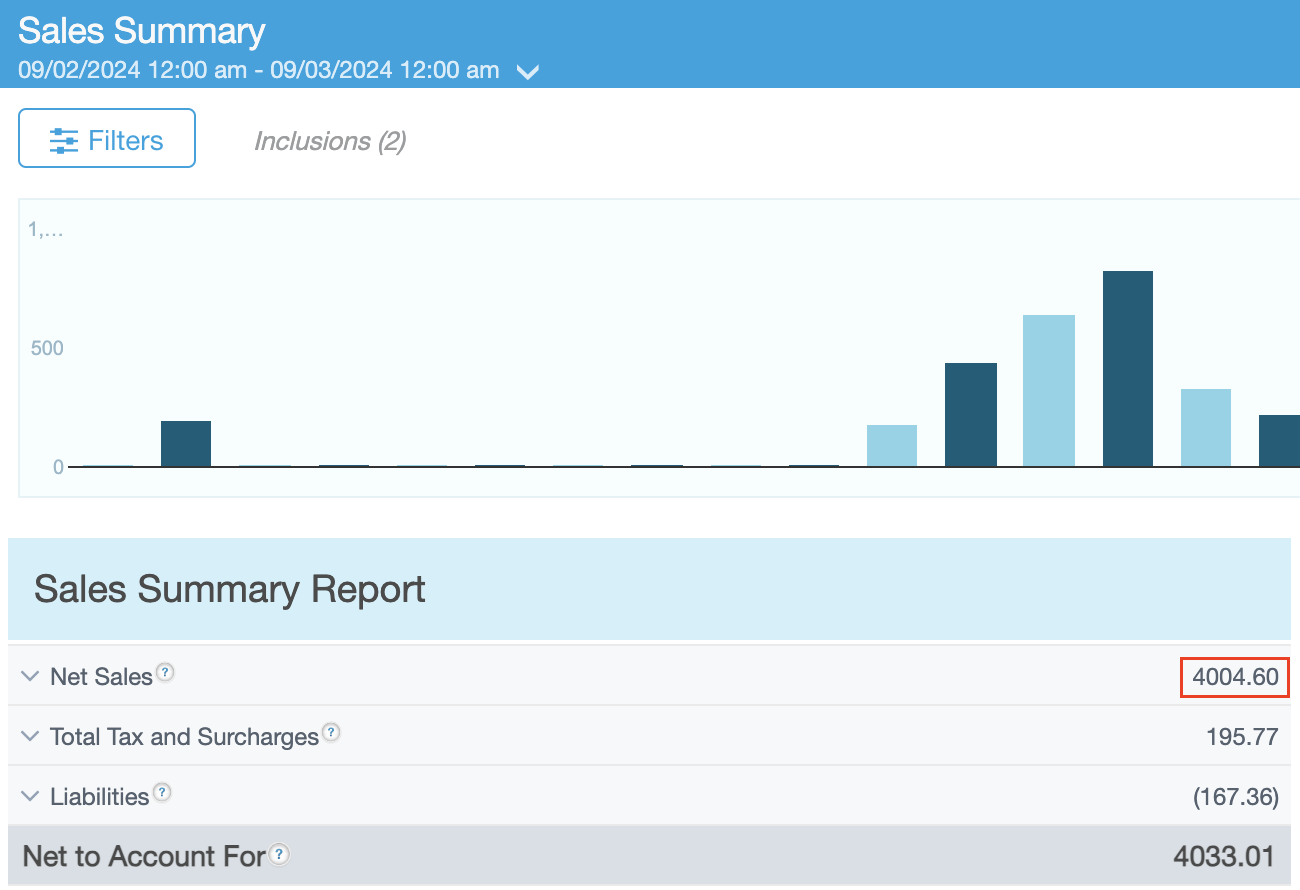Click the Net to Account For total 4033.01
Screen dimensions: 1300x890
(1224, 857)
